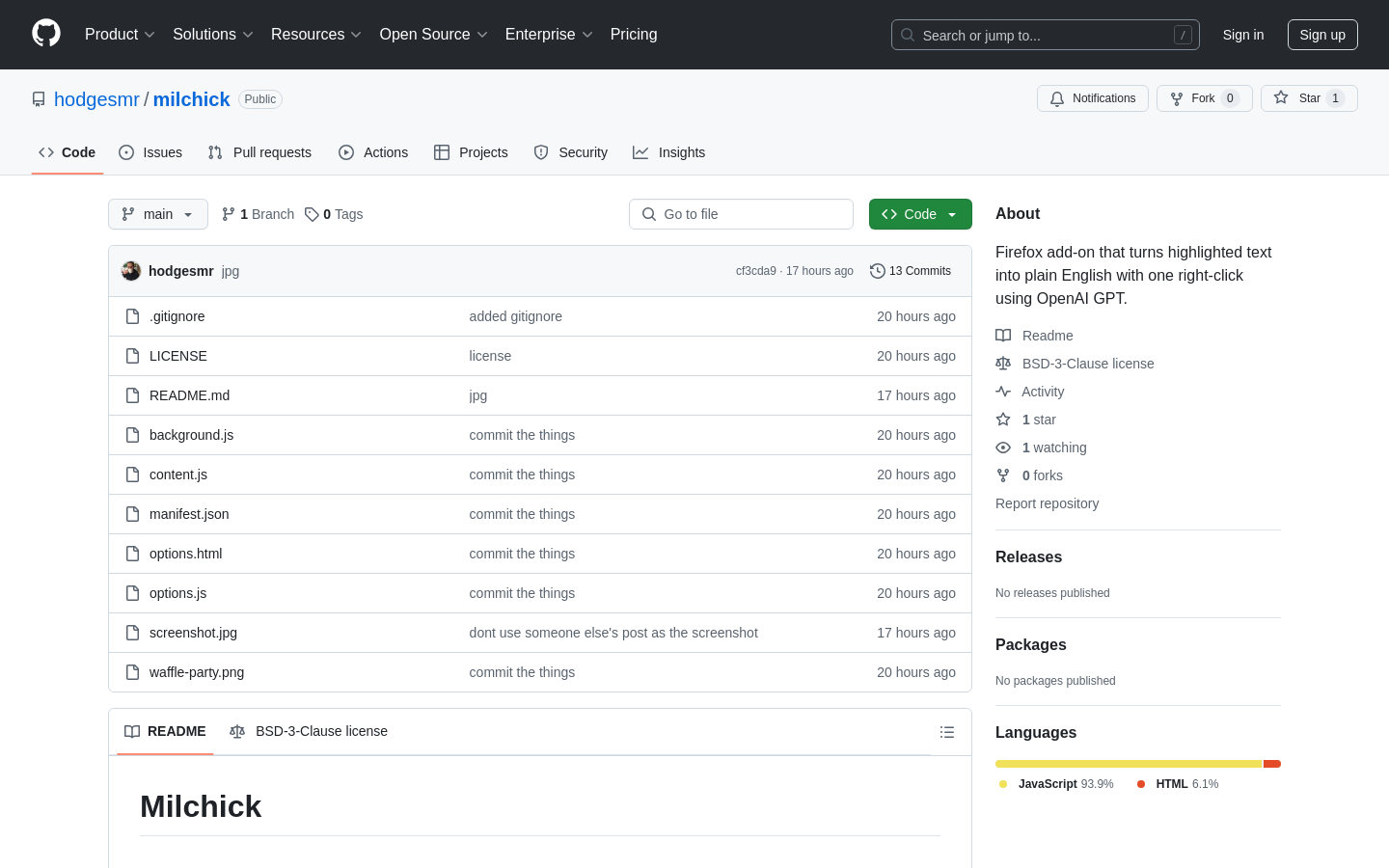Open the added gitignore commit message
This screenshot has width=1389, height=868.
(516, 316)
